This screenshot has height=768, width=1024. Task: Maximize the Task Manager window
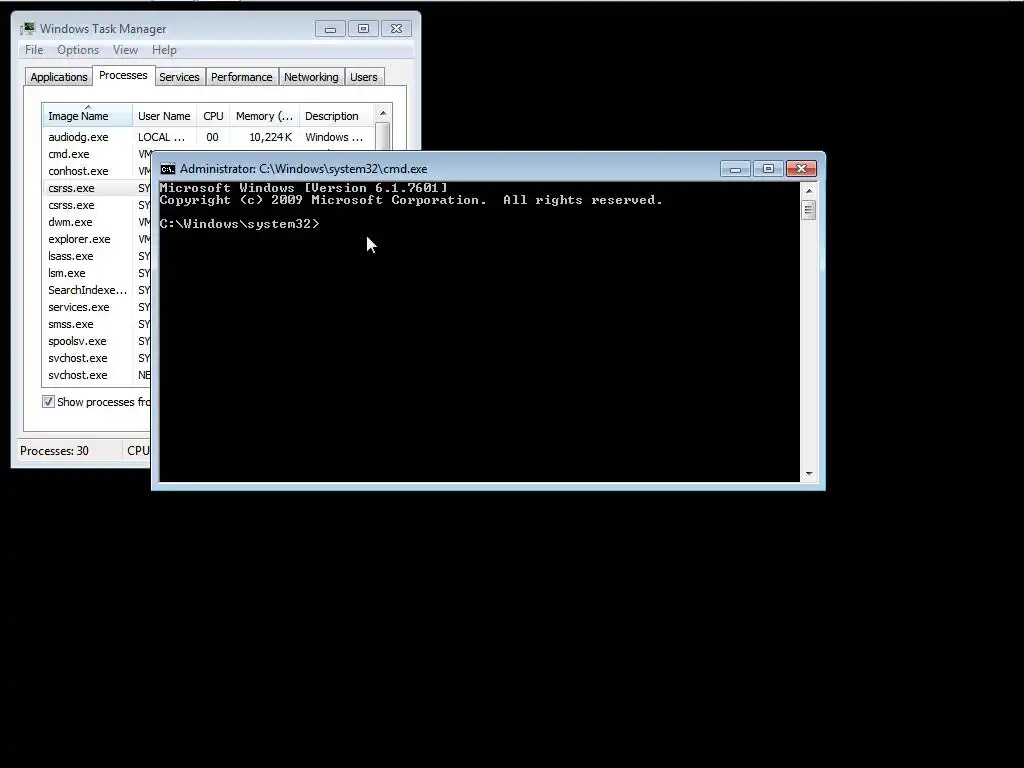(363, 29)
